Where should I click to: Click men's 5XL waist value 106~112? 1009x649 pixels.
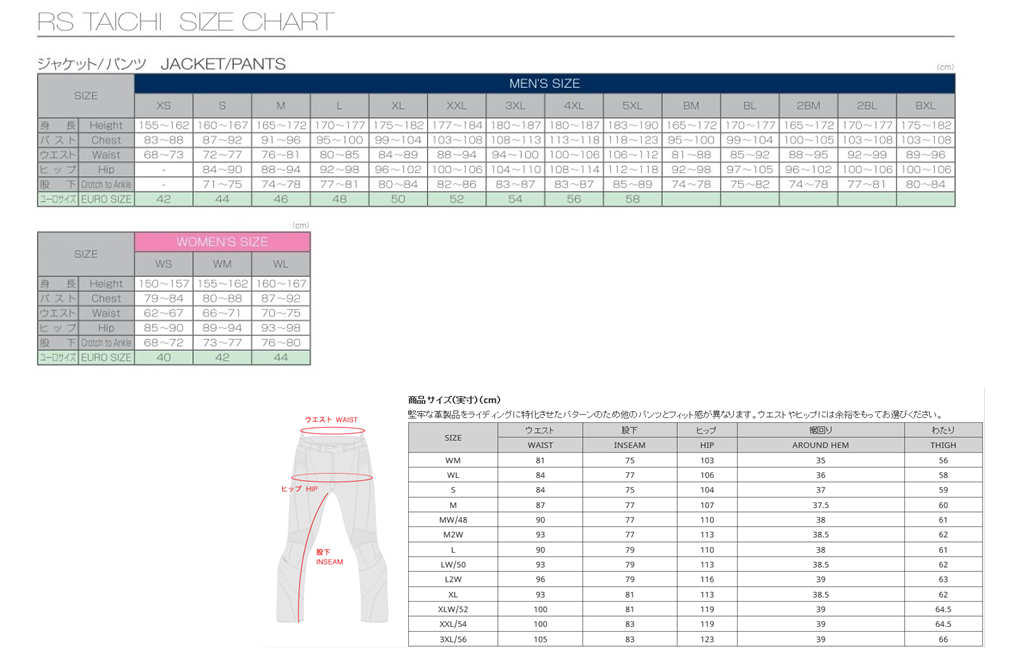[632, 155]
